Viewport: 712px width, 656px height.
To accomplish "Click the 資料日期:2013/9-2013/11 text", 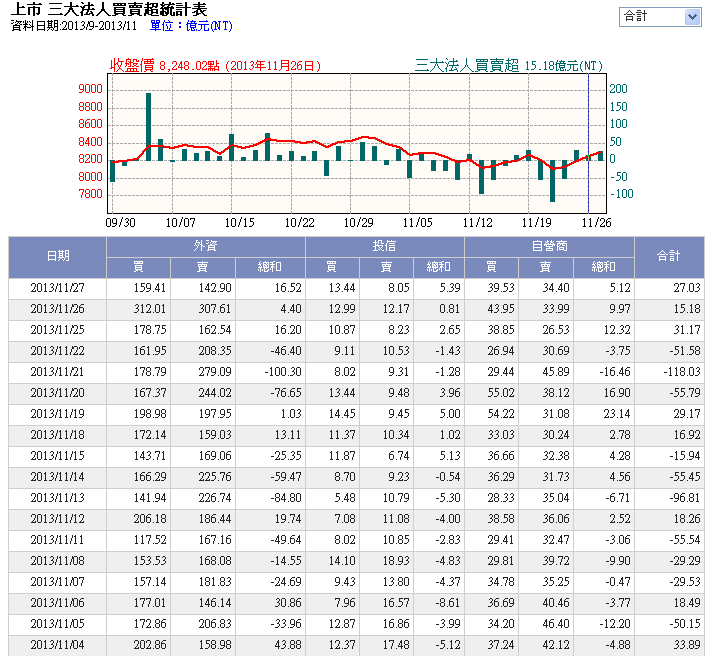I will [74, 26].
